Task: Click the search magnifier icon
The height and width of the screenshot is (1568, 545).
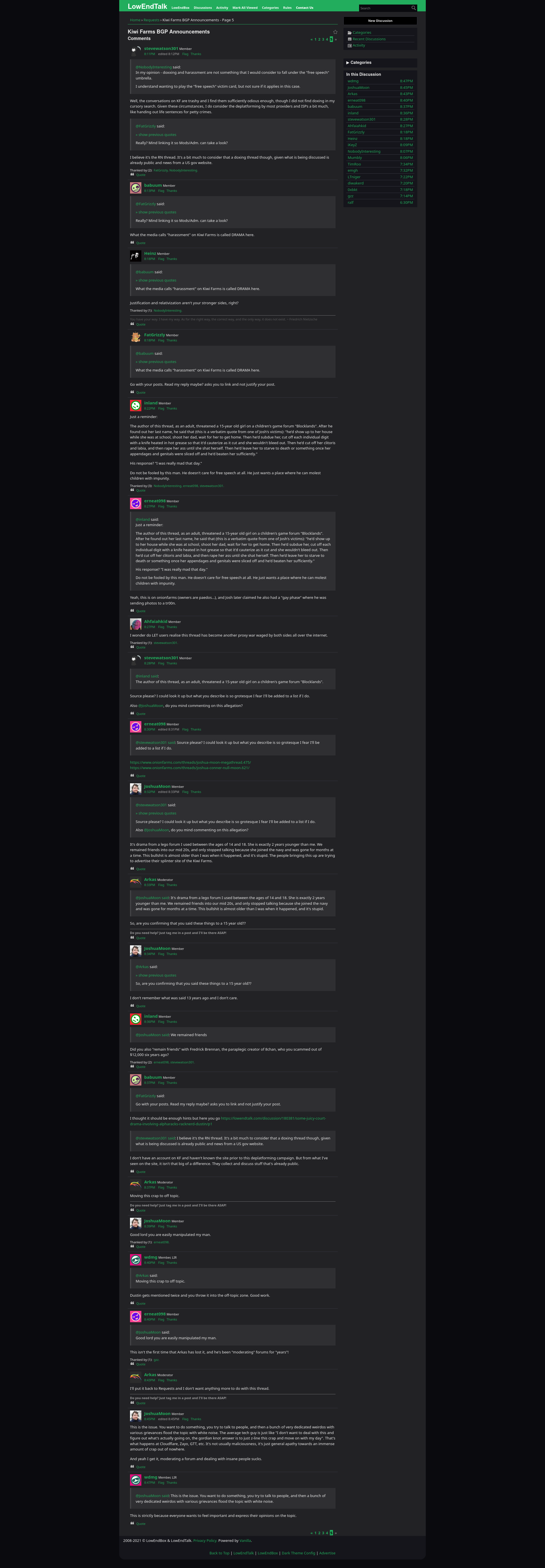Action: [x=414, y=8]
